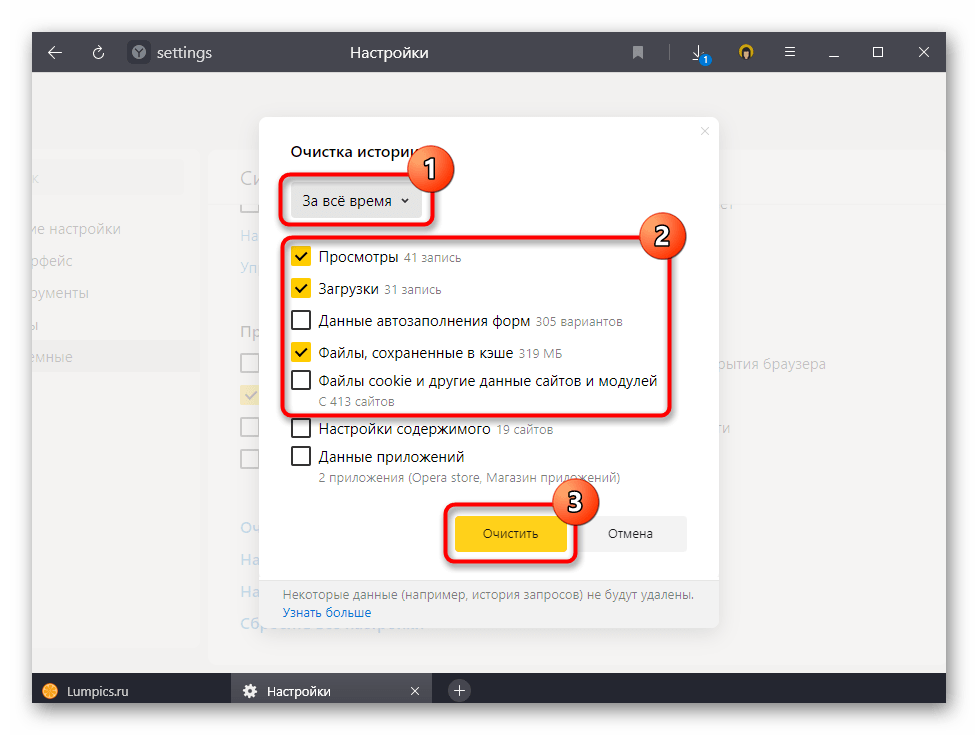Click the reload page icon
This screenshot has width=978, height=735.
coord(98,53)
